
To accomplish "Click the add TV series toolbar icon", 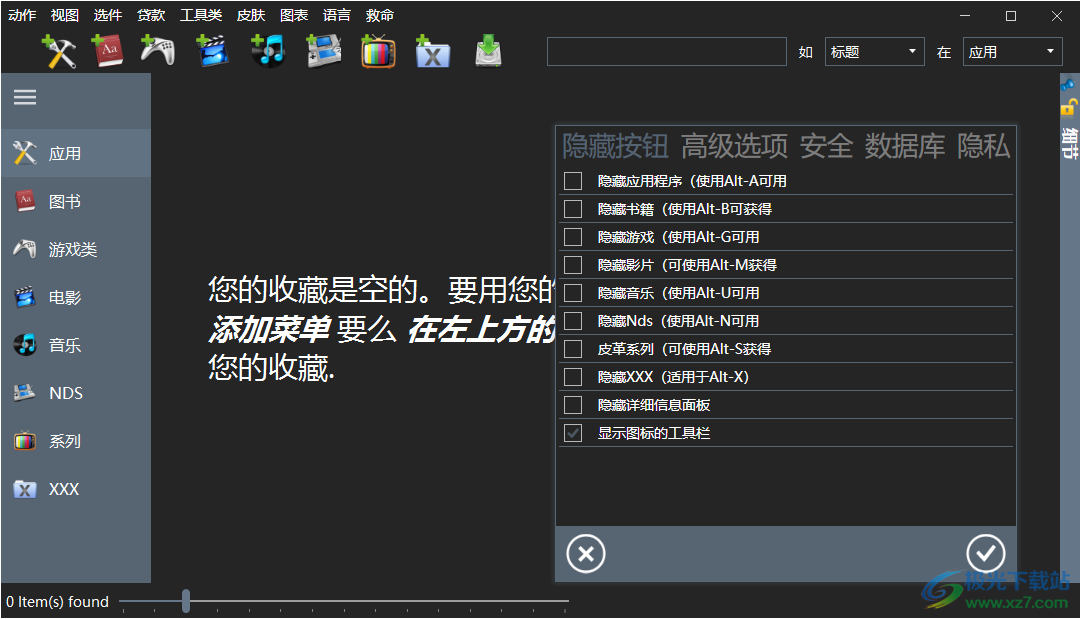I will pos(378,51).
